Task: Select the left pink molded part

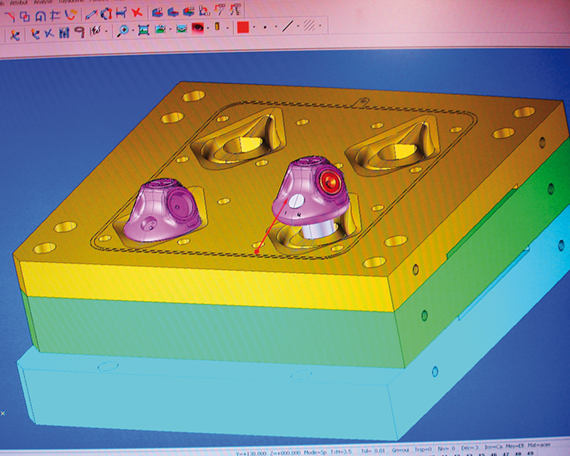Action: point(162,210)
